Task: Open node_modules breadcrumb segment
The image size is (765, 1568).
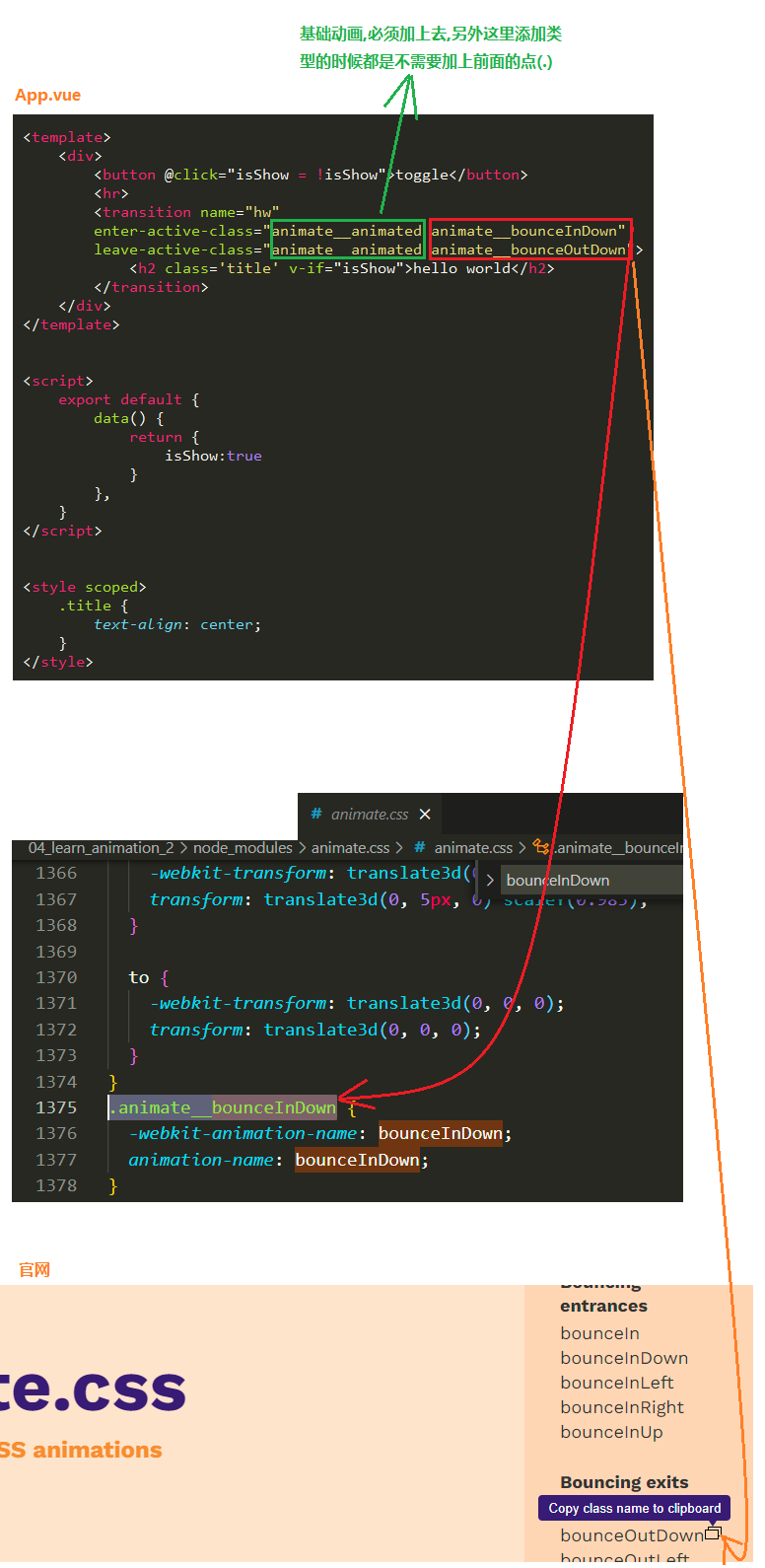Action: click(243, 848)
